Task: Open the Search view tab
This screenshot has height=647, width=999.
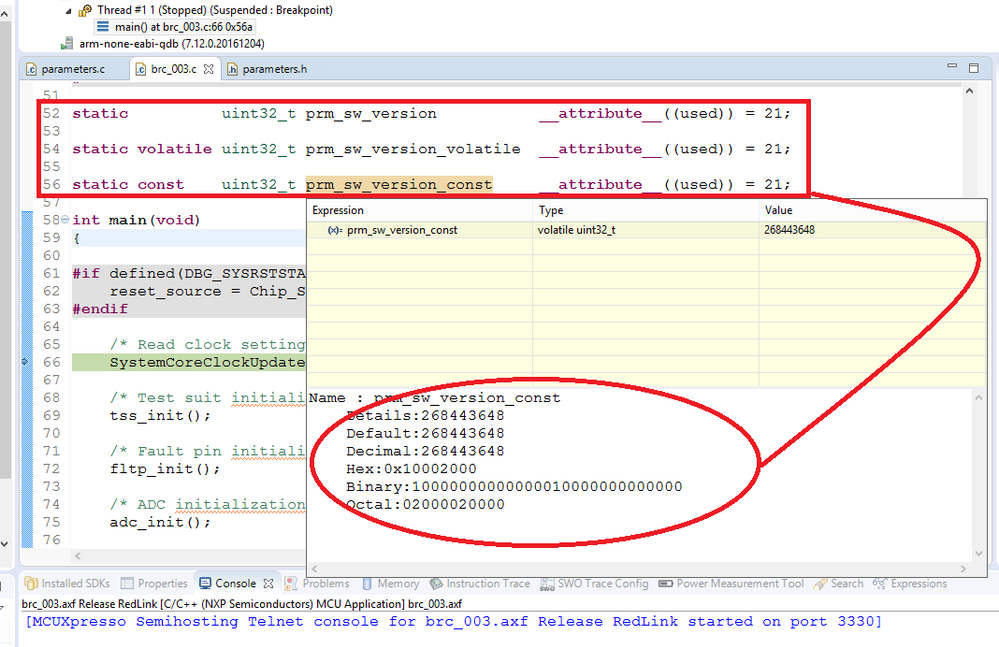Action: click(839, 583)
